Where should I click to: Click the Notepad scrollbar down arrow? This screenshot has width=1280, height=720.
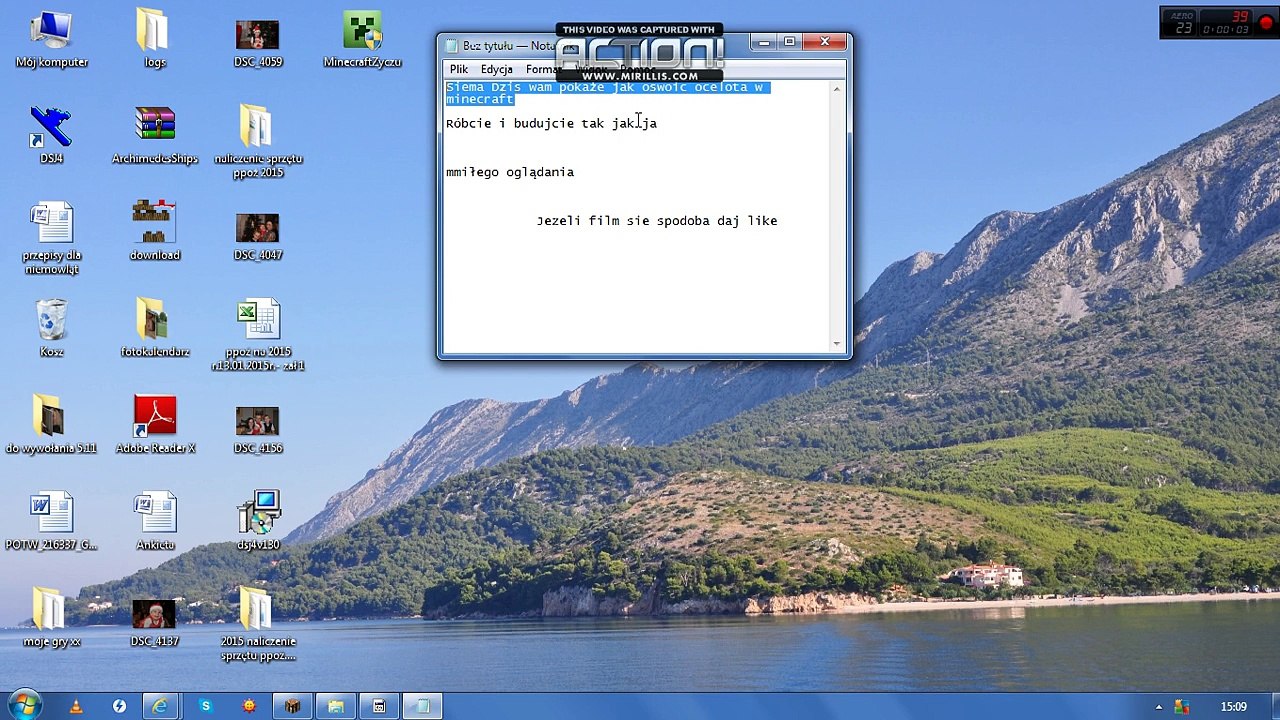point(837,344)
